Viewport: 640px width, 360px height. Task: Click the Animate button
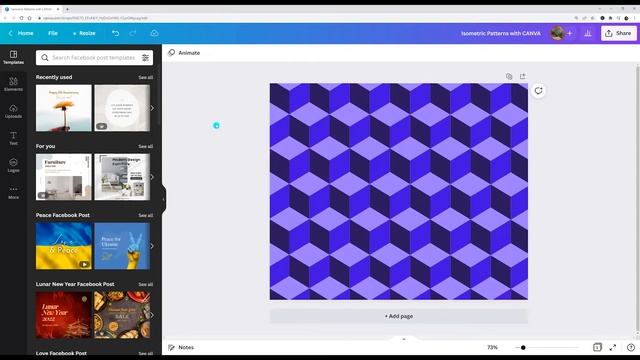184,53
